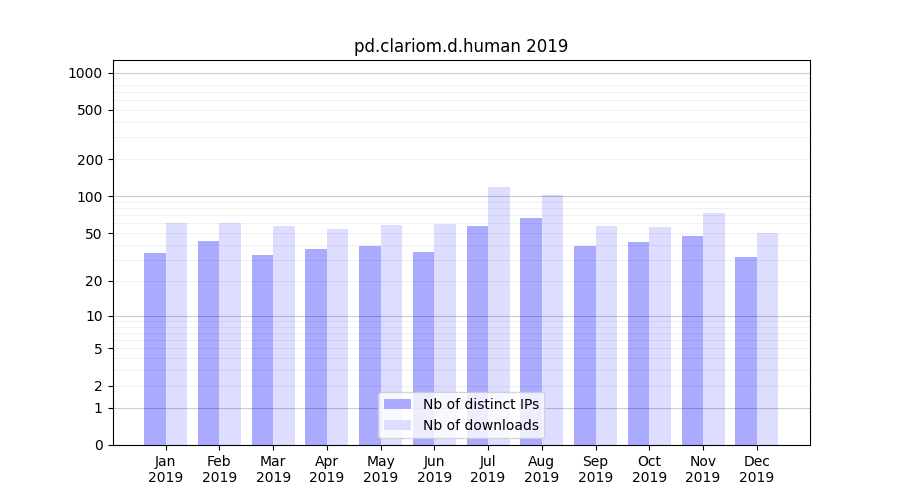The height and width of the screenshot is (500, 900).
Task: Click the Mar 2019 distinct IPs bar
Action: tap(262, 349)
